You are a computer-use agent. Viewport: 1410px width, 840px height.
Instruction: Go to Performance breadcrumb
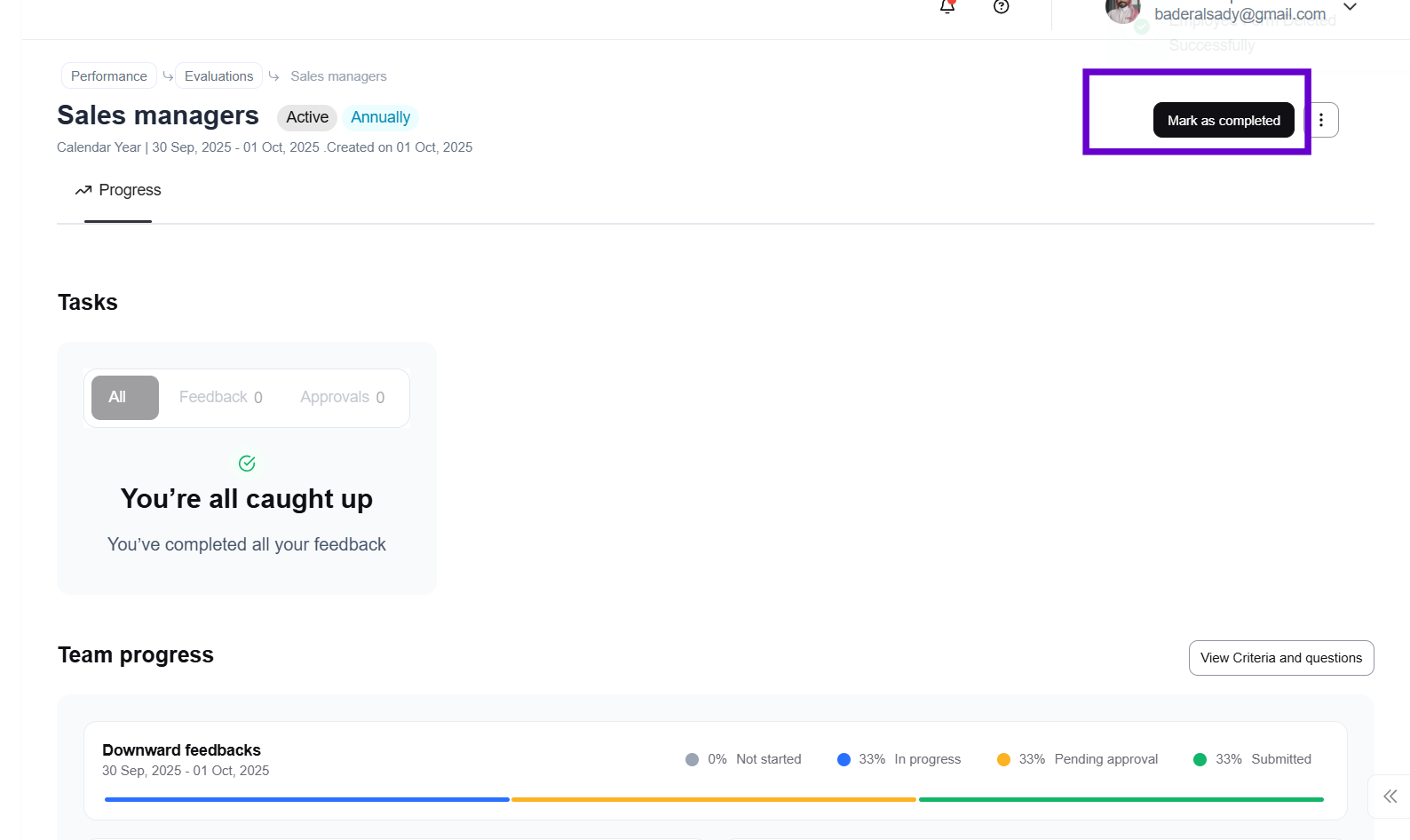(109, 76)
